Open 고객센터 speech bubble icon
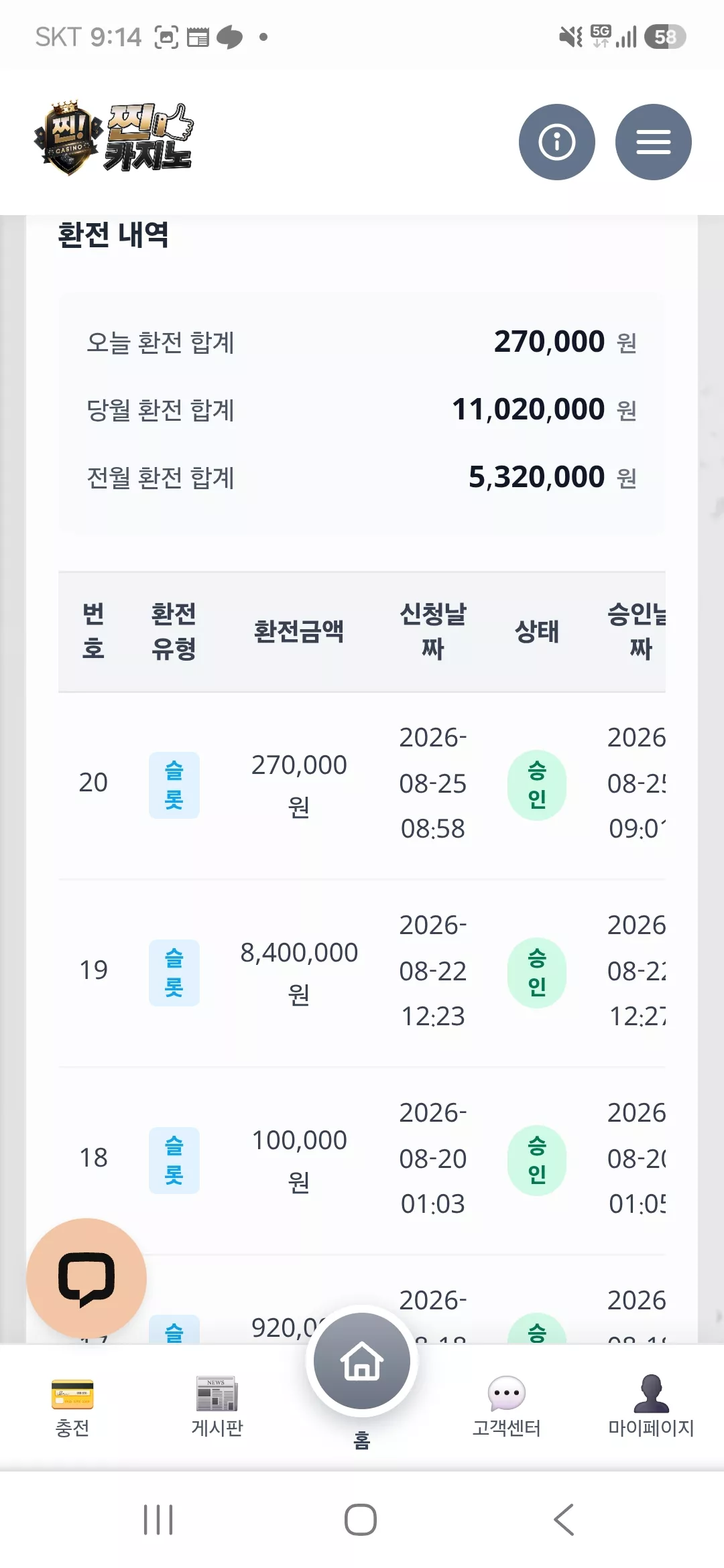Viewport: 724px width, 1568px height. 506,1394
